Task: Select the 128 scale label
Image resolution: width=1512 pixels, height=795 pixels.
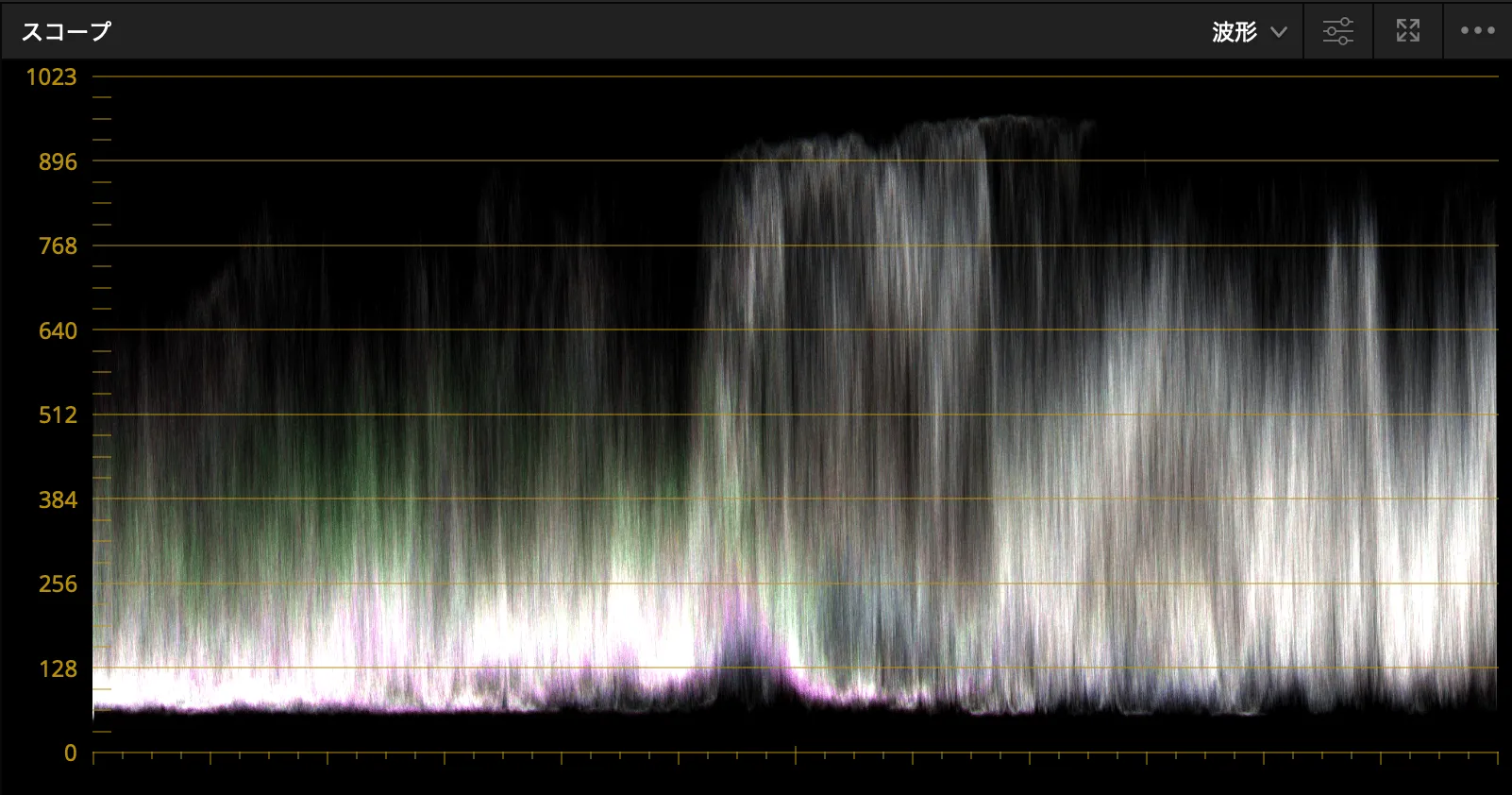Action: click(x=58, y=669)
